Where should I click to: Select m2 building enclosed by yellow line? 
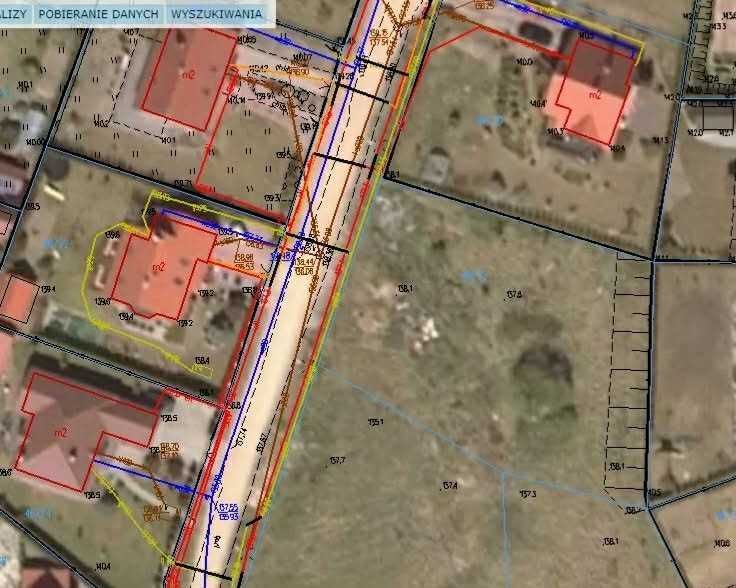tap(159, 267)
